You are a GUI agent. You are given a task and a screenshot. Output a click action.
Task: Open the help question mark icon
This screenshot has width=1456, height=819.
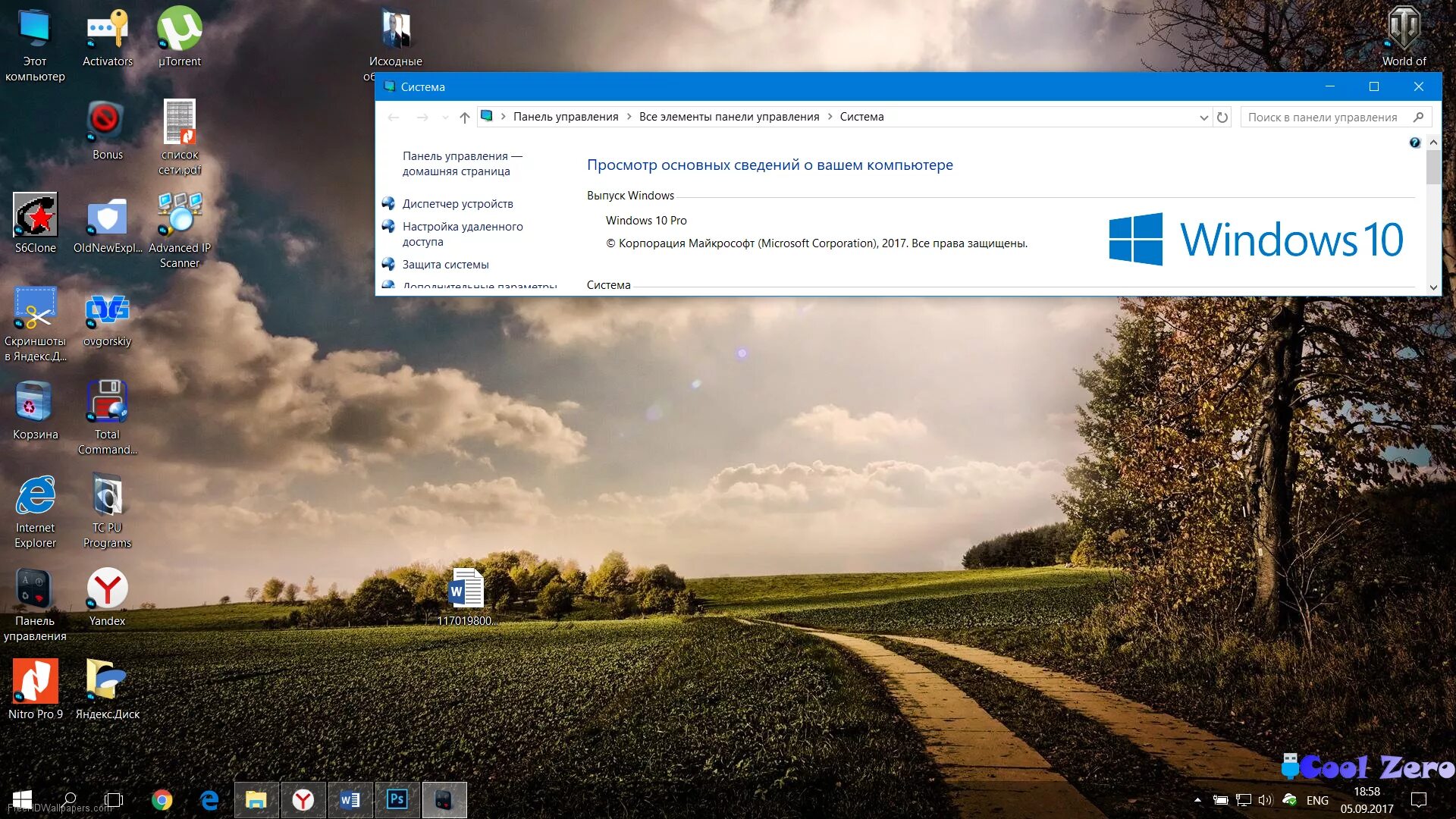click(x=1414, y=143)
